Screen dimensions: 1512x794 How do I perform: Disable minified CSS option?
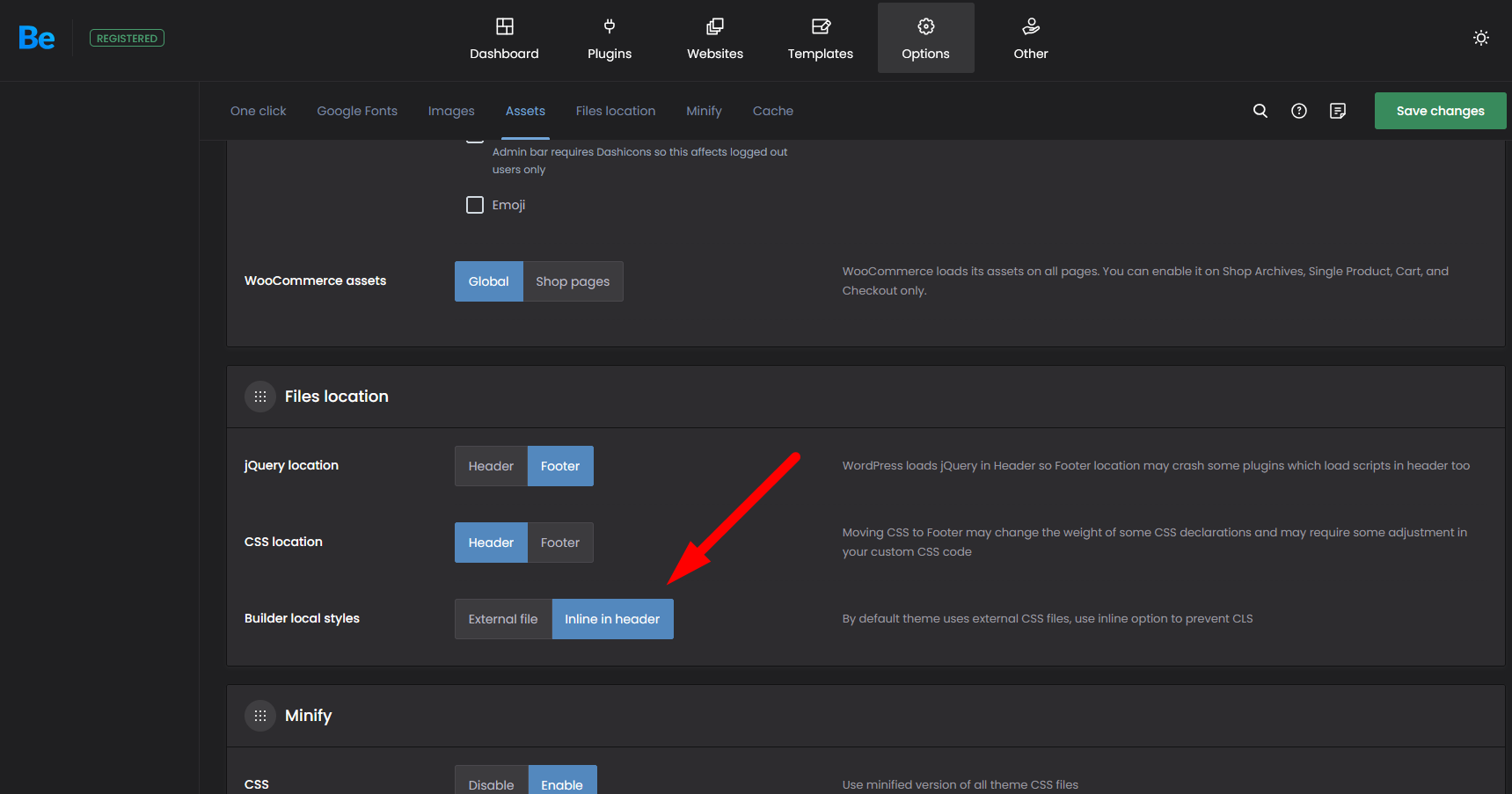(x=491, y=783)
